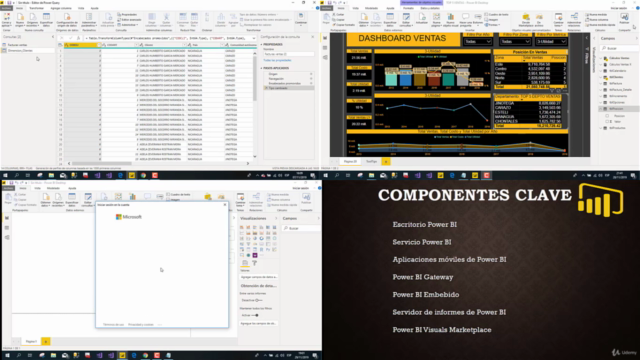Open Transformar tab in Power Query
640x360 pixels.
coord(36,8)
